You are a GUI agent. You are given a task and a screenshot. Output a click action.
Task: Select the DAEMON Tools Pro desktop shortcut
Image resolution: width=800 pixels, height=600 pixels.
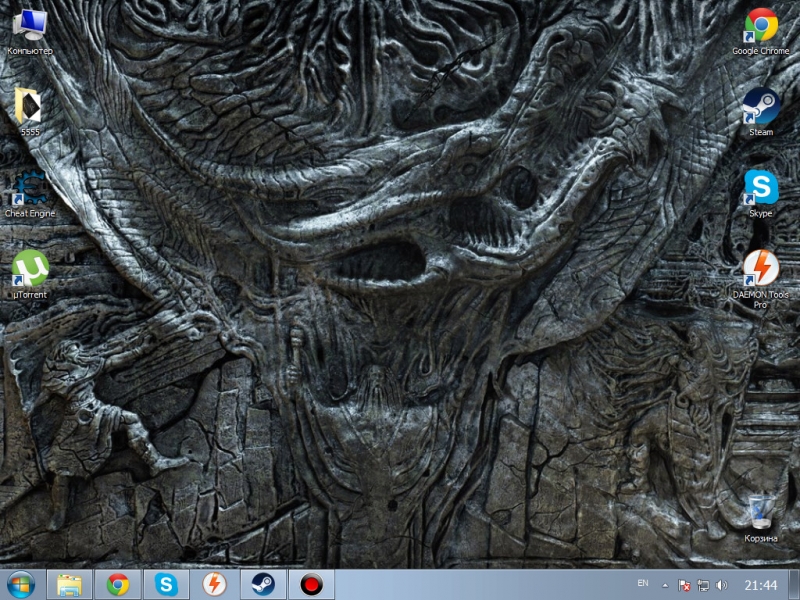760,279
